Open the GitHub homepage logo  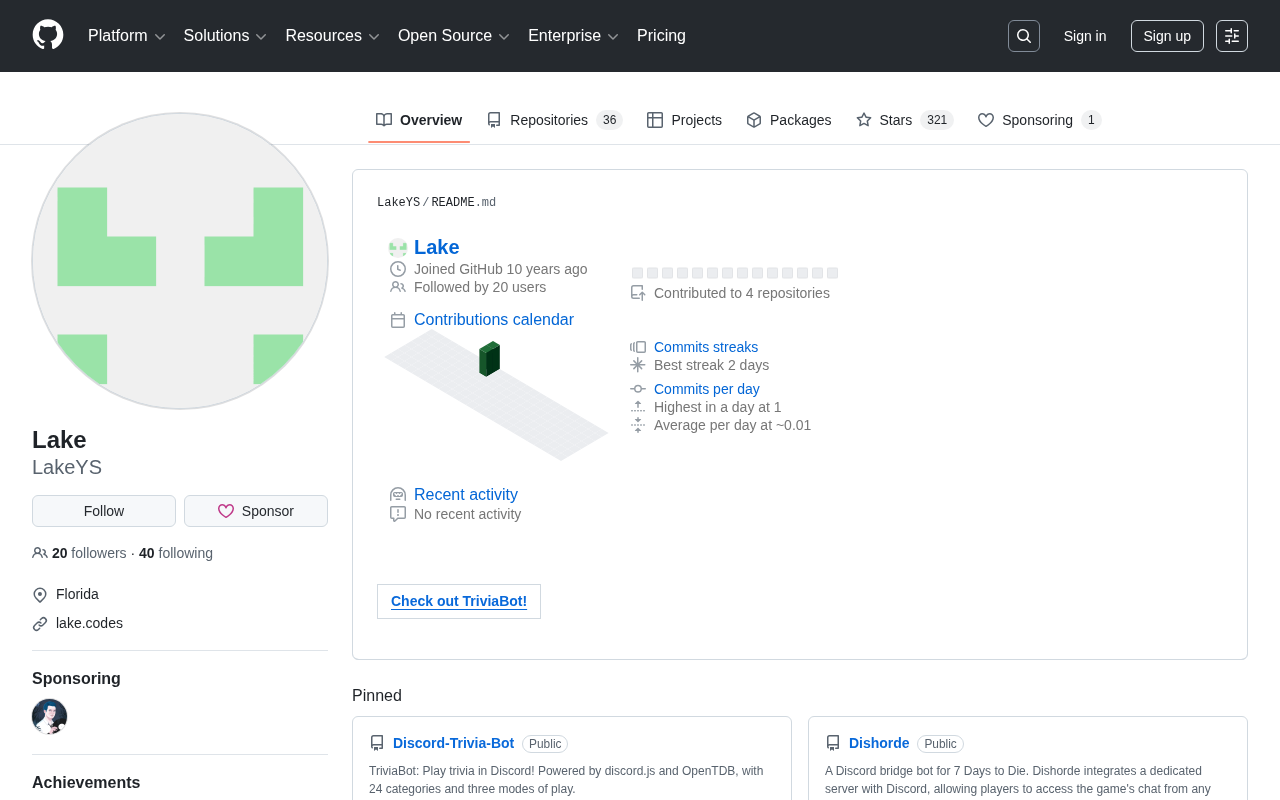(x=48, y=35)
